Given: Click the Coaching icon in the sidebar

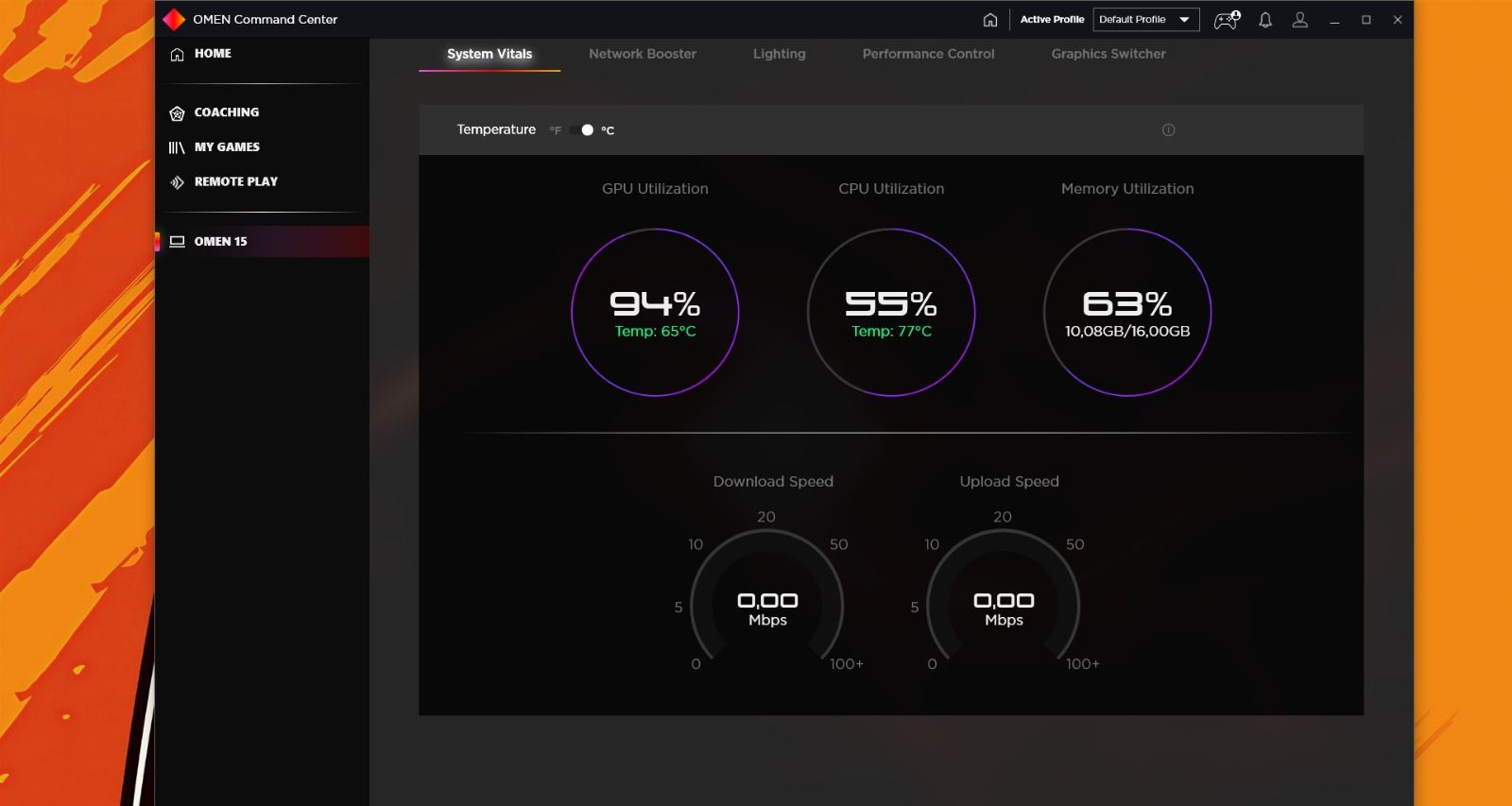Looking at the screenshot, I should pos(177,113).
